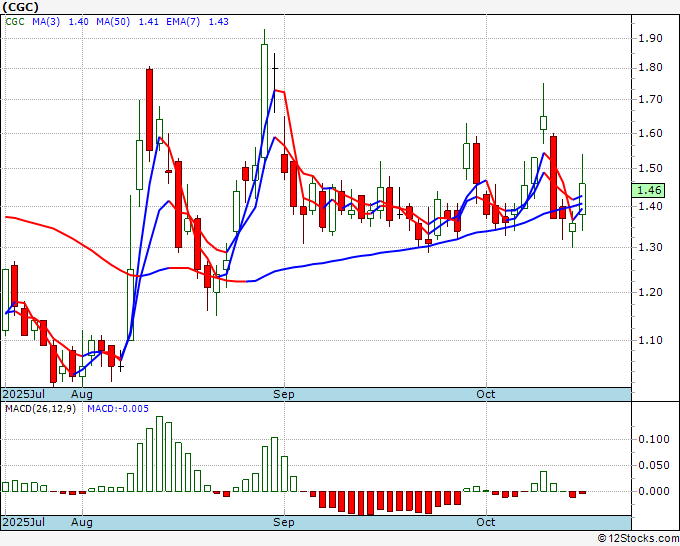Click the 1.40 price axis label
Image resolution: width=680 pixels, height=546 pixels.
pos(651,206)
